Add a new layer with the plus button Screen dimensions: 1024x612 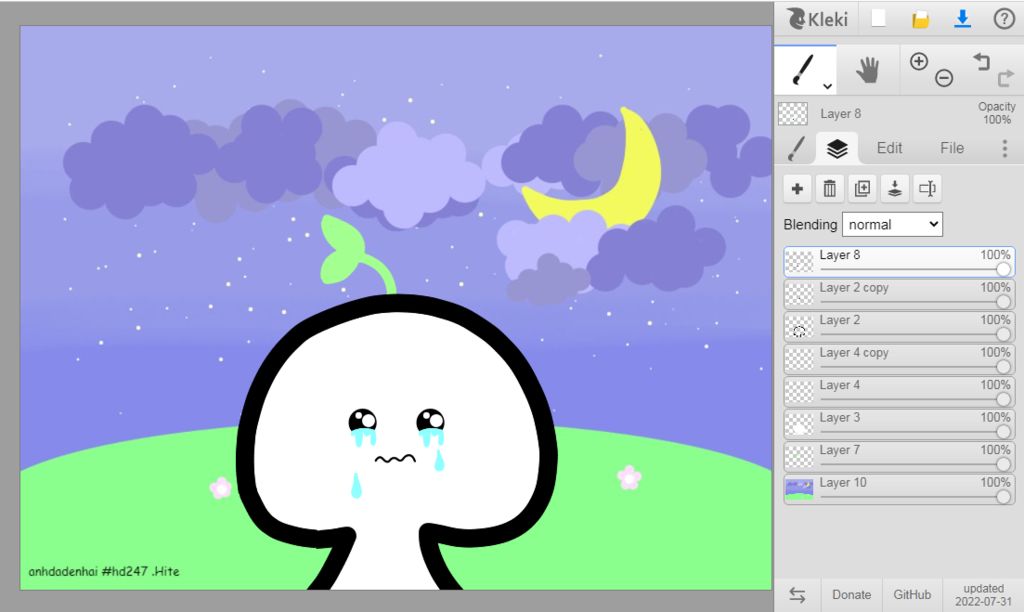pyautogui.click(x=797, y=189)
